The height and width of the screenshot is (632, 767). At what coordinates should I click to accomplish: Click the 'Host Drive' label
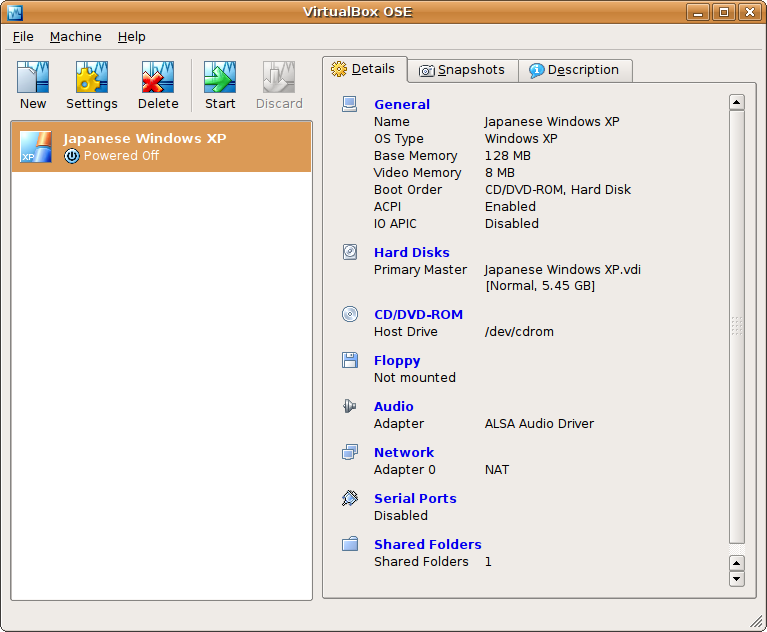point(406,332)
